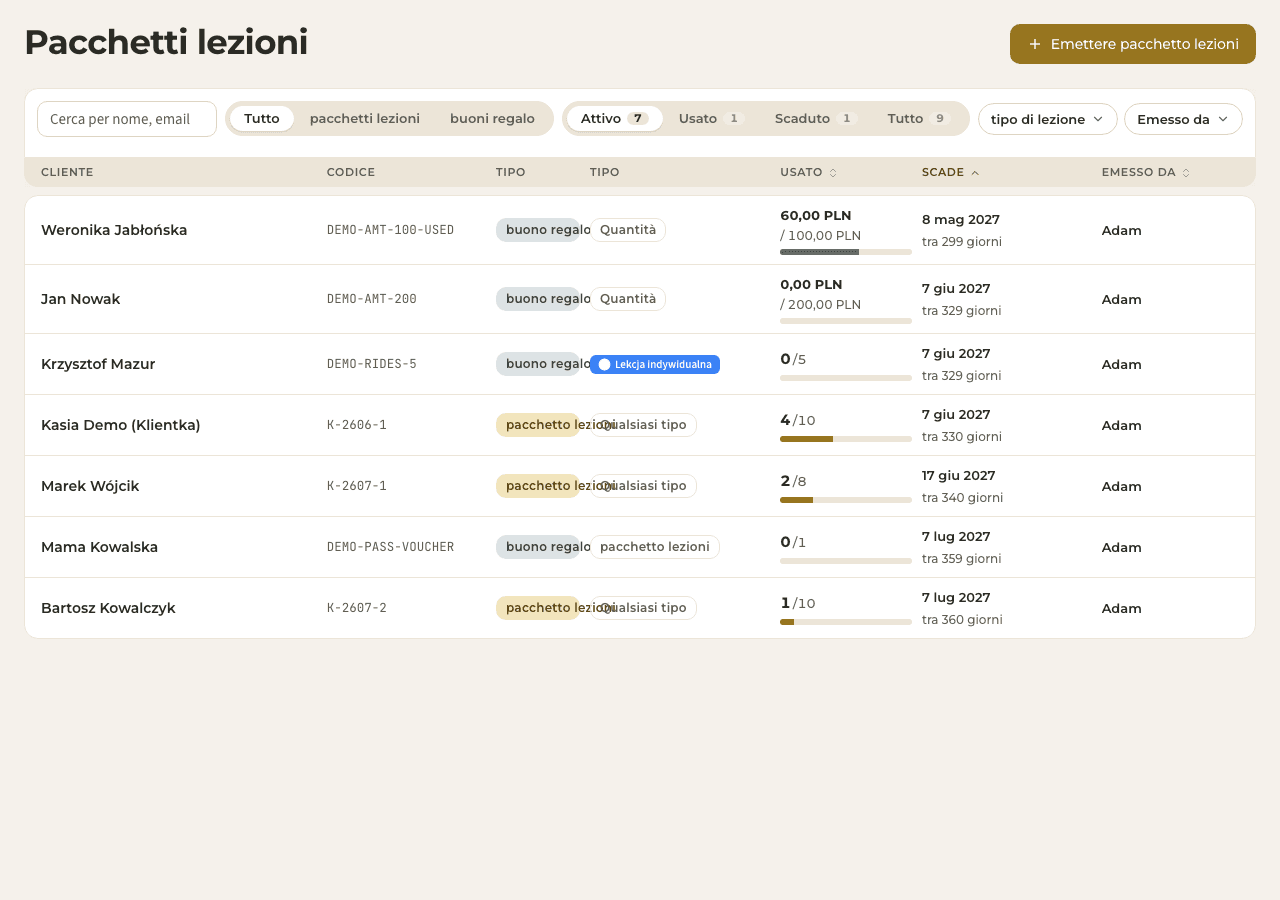The image size is (1280, 900).
Task: Show Scaduto status packages
Action: [816, 118]
